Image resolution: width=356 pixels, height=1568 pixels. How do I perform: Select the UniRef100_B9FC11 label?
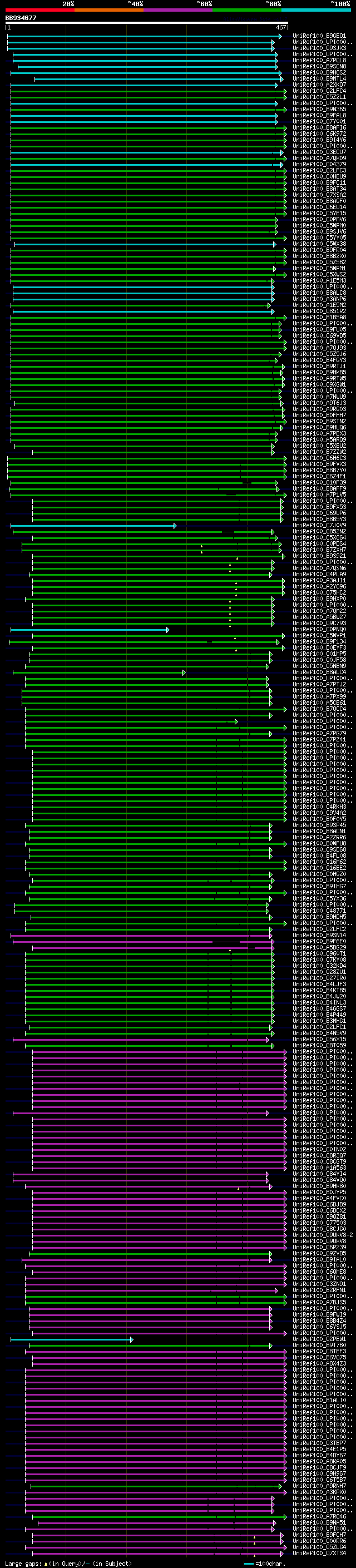tap(319, 182)
